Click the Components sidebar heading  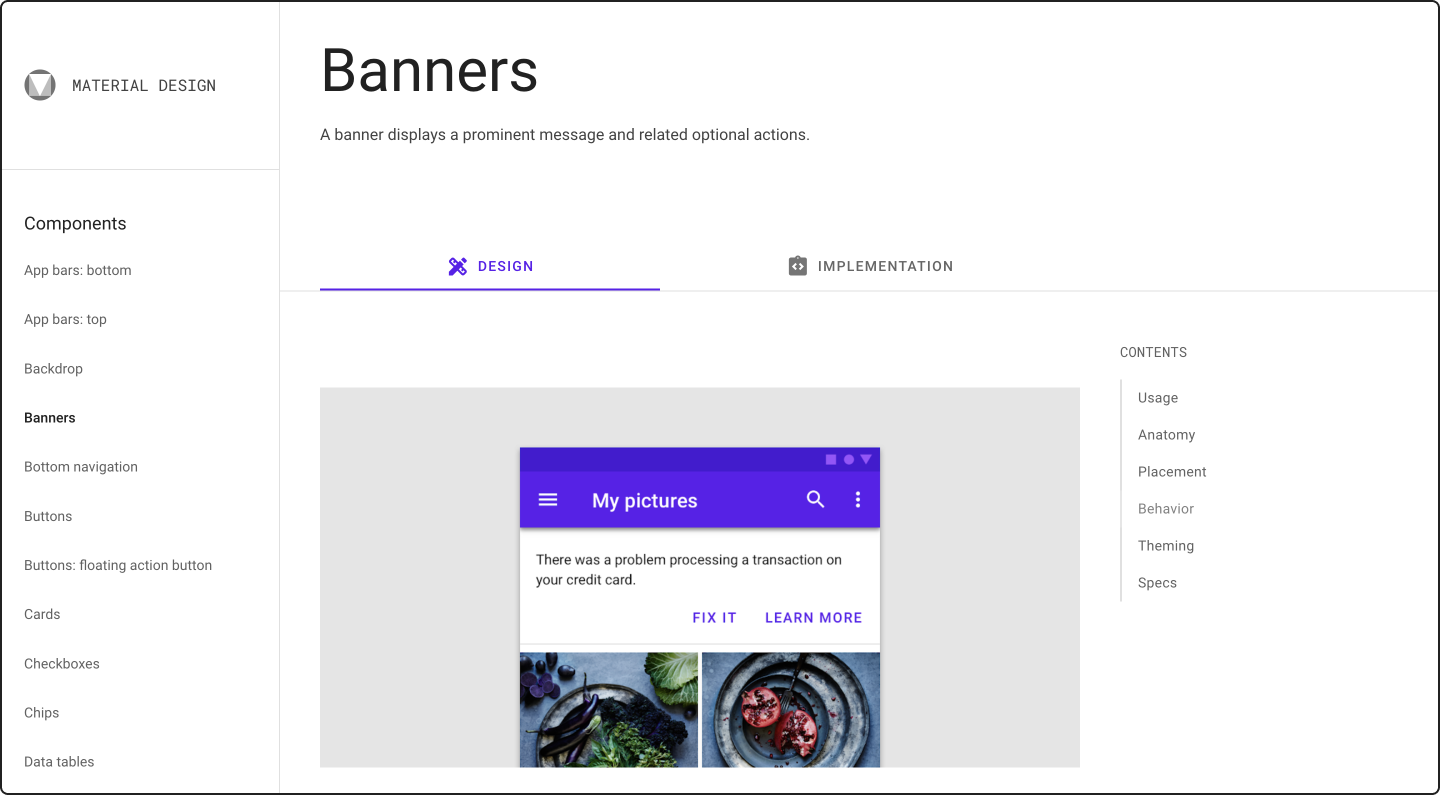[x=75, y=224]
